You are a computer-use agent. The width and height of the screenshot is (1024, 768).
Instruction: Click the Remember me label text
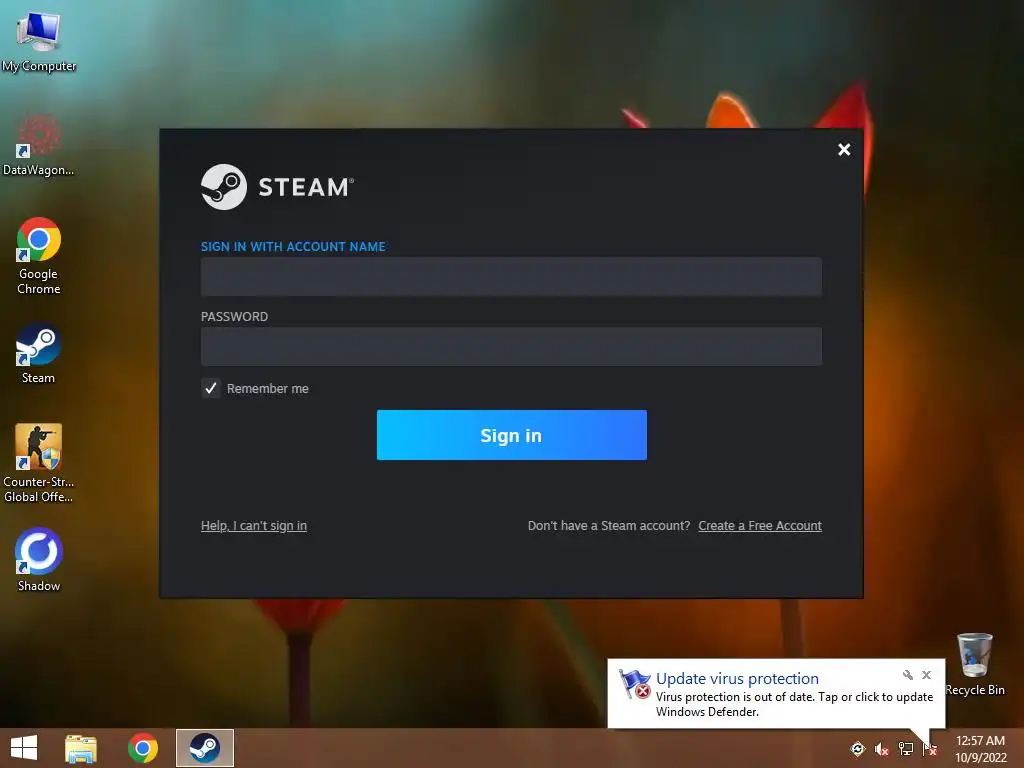pyautogui.click(x=268, y=389)
